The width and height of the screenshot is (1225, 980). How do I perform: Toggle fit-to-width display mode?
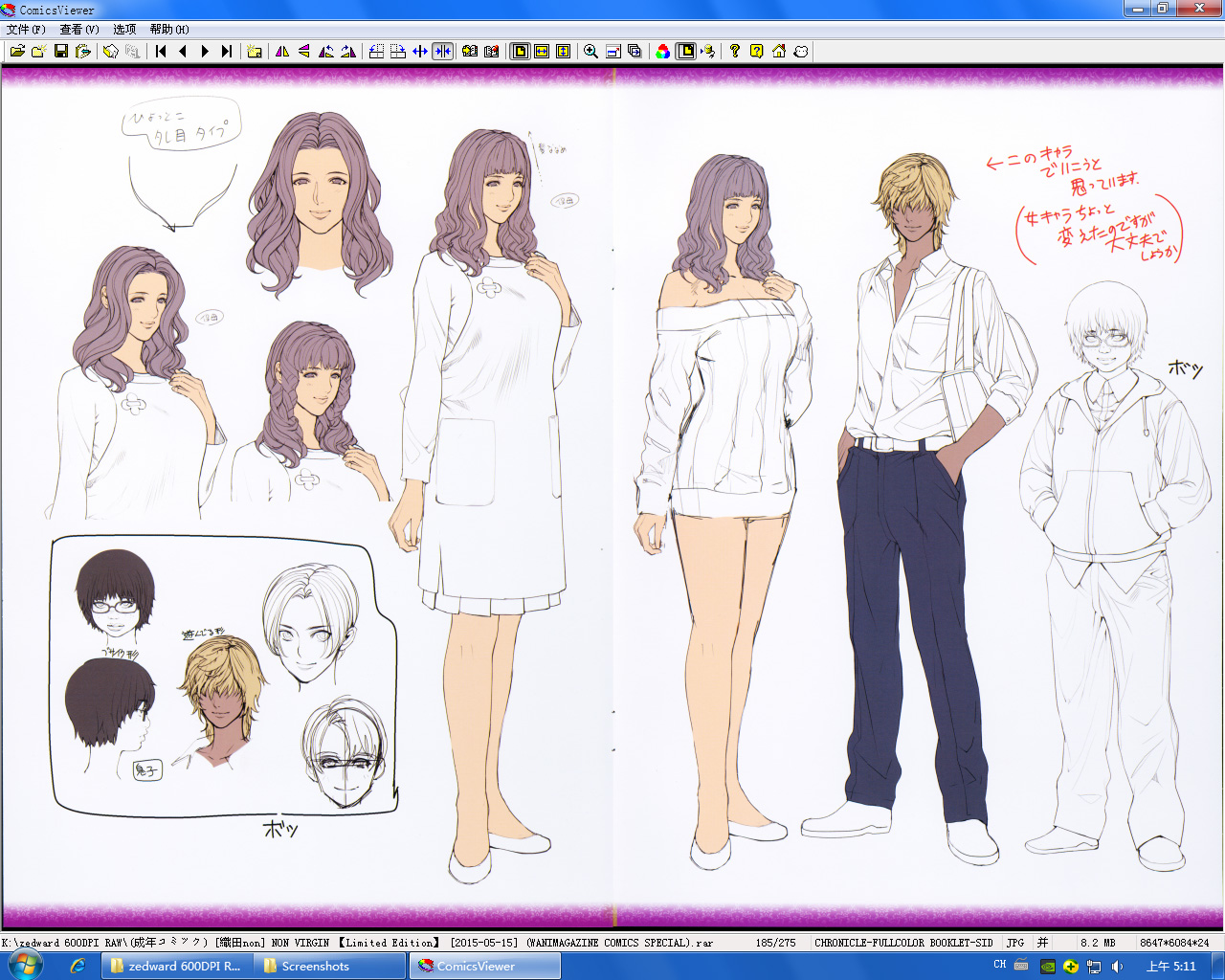pyautogui.click(x=542, y=52)
